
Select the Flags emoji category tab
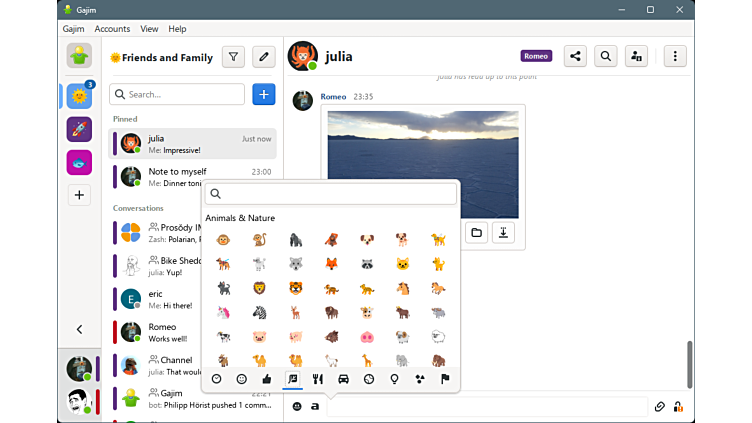click(x=445, y=379)
